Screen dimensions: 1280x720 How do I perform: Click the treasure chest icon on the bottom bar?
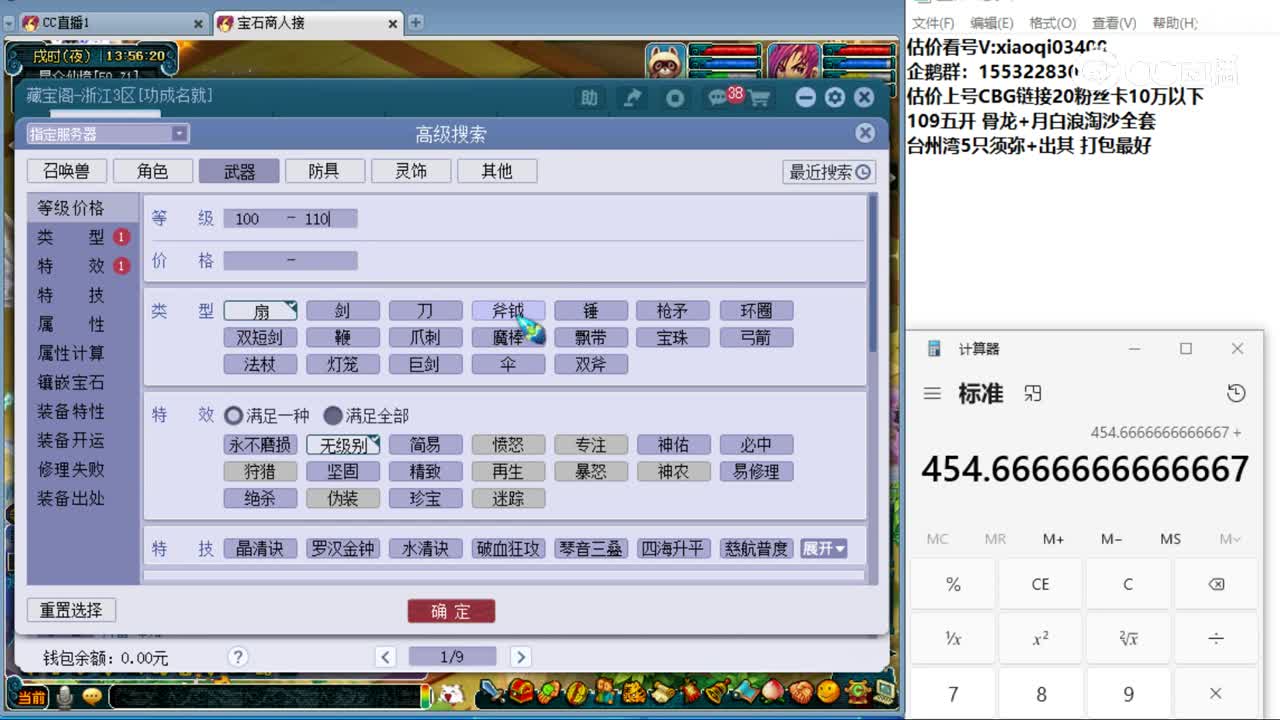coord(519,694)
